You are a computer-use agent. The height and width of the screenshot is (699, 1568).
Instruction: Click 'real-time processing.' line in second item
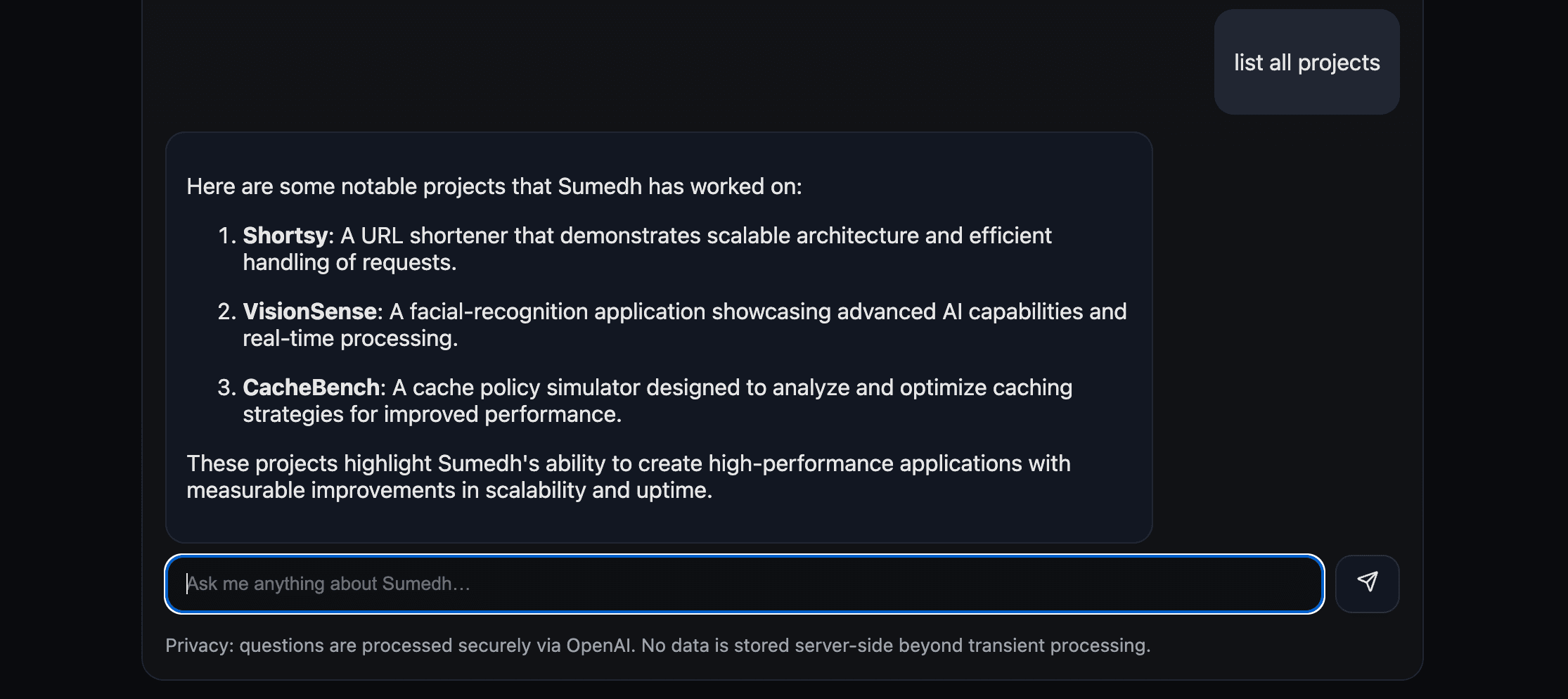click(x=350, y=338)
